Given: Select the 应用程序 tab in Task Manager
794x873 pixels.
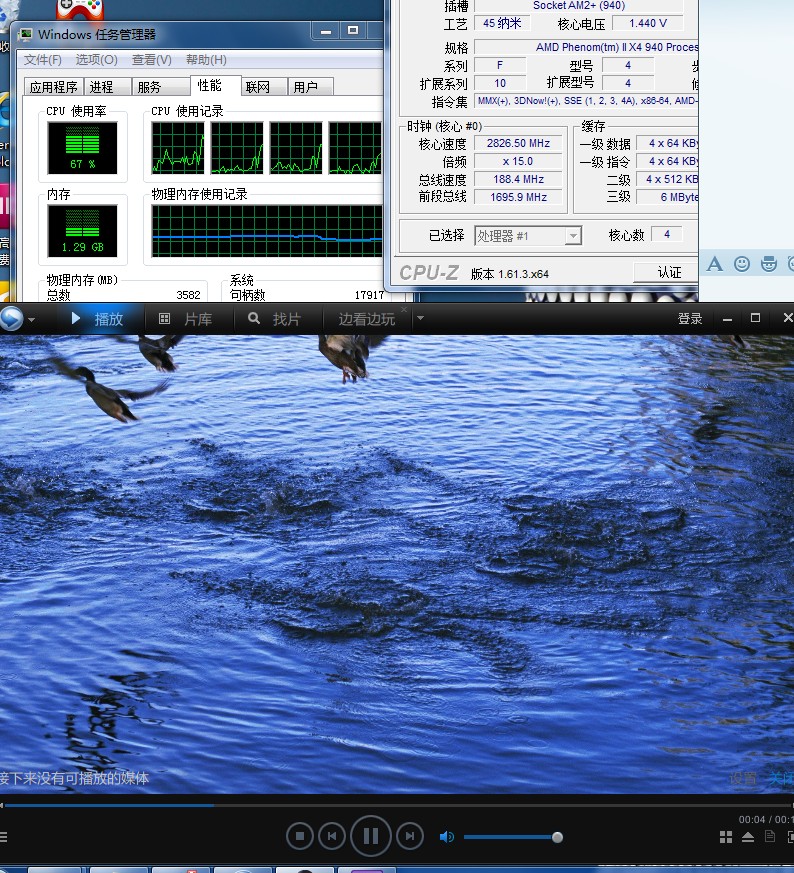Looking at the screenshot, I should [x=53, y=87].
